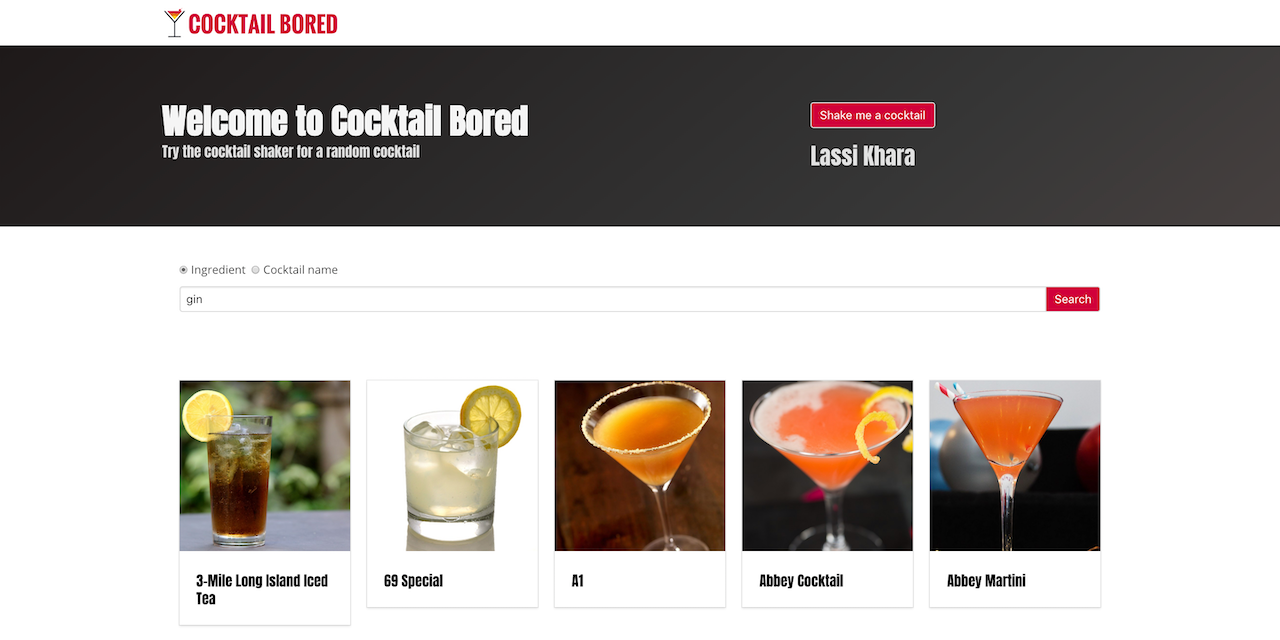Select the Cocktail name radio button
Viewport: 1280px width, 640px height.
click(x=256, y=270)
